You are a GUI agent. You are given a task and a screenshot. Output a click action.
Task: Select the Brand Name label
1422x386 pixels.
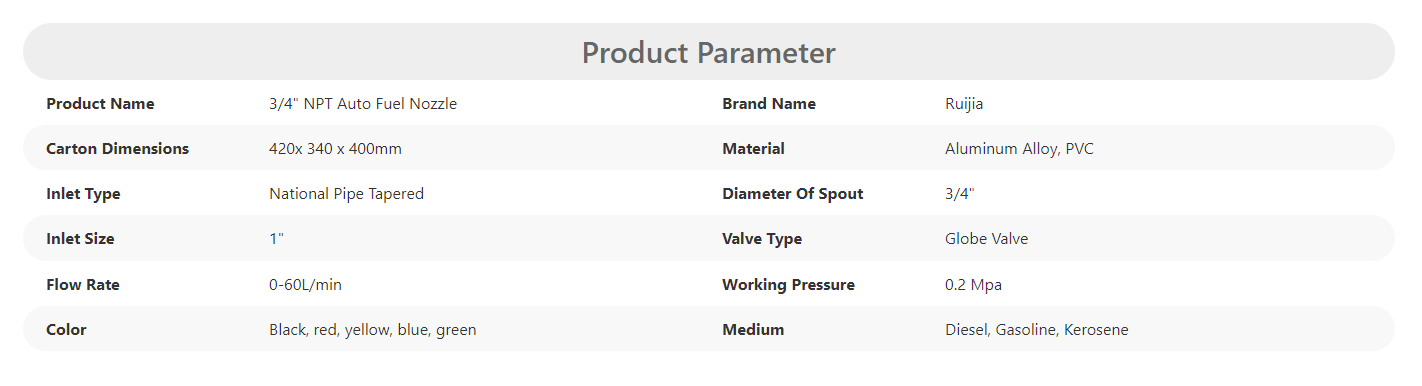(769, 104)
